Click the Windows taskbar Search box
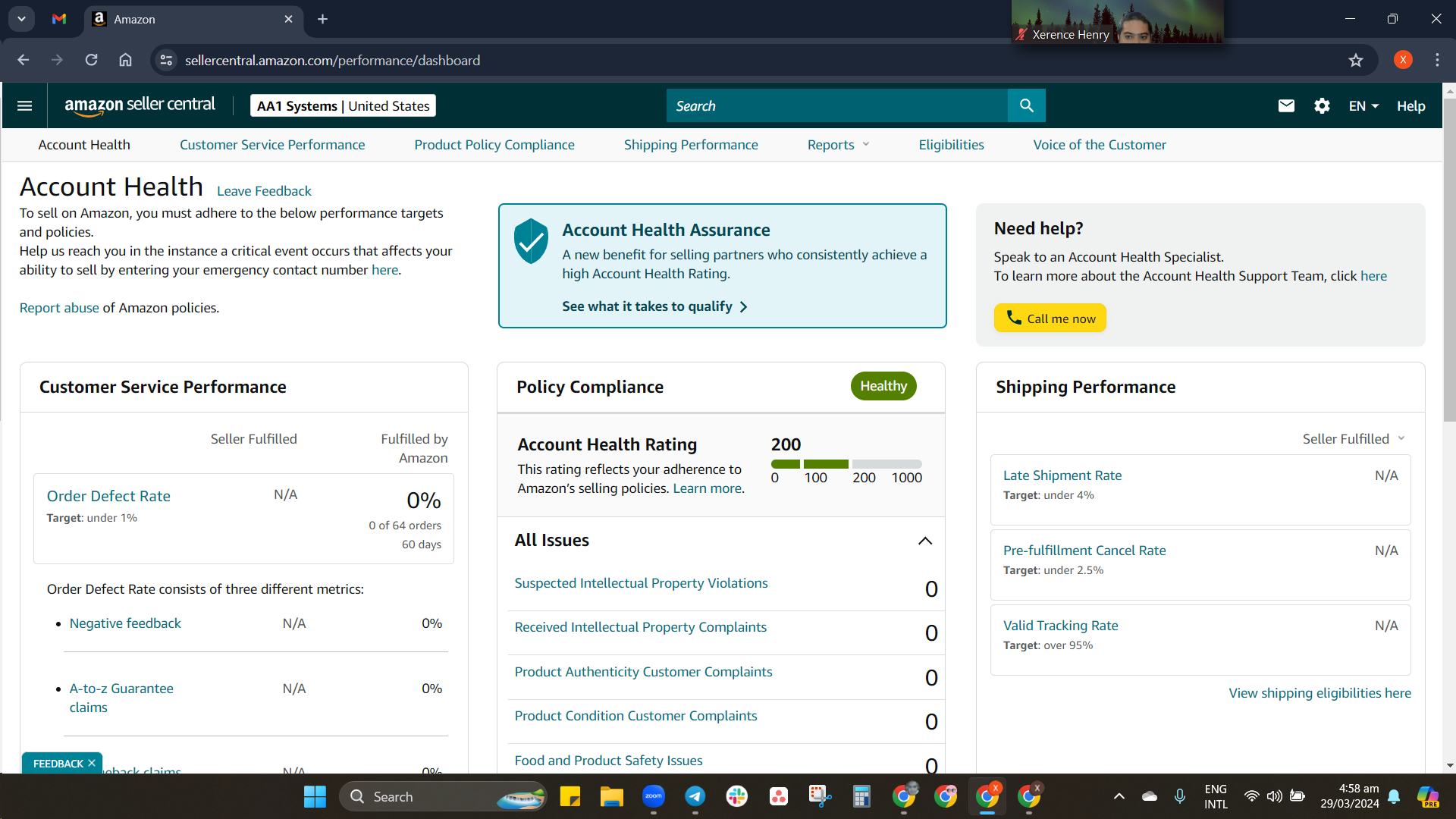 (x=444, y=796)
